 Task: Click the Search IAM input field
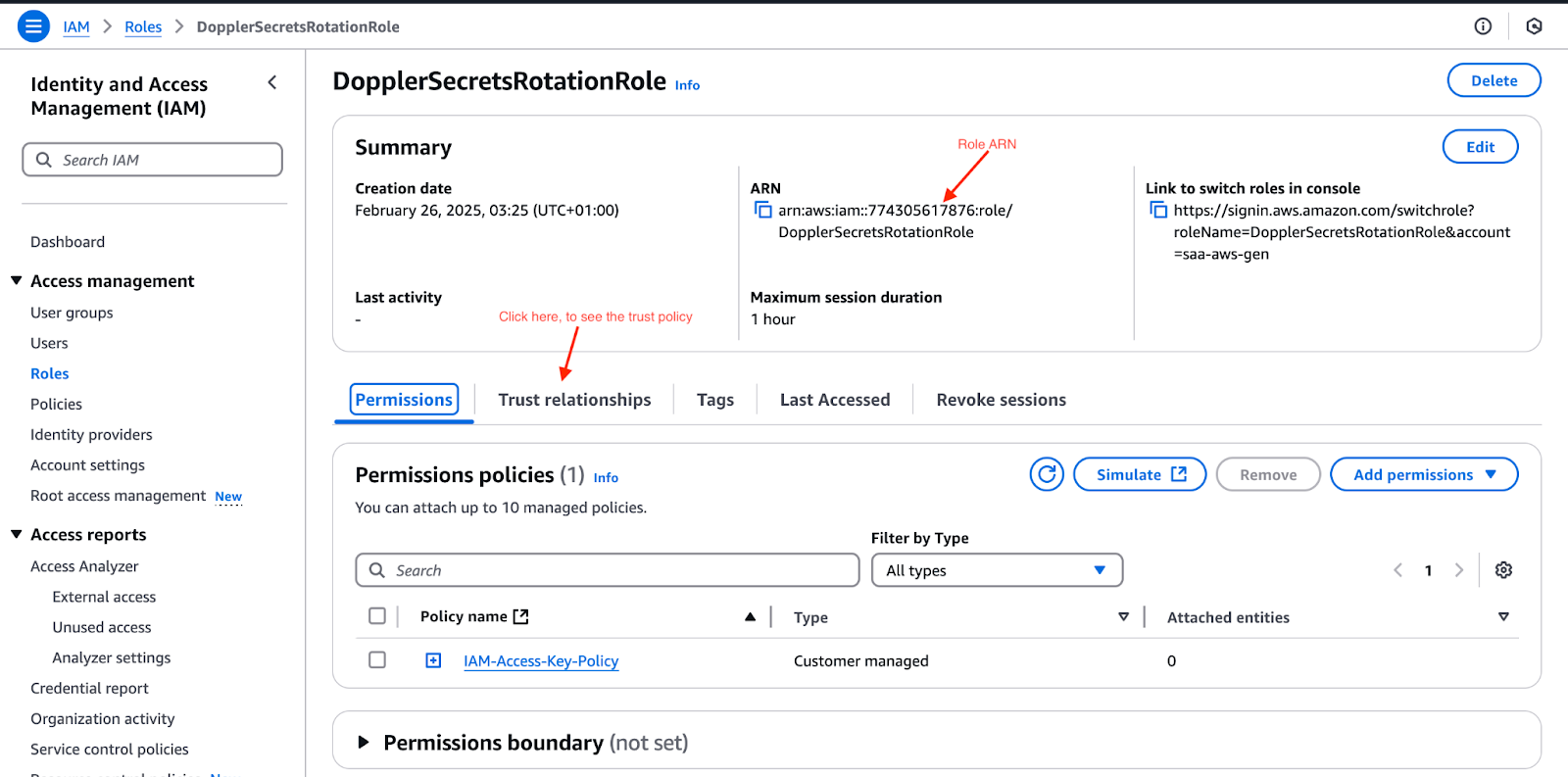152,160
